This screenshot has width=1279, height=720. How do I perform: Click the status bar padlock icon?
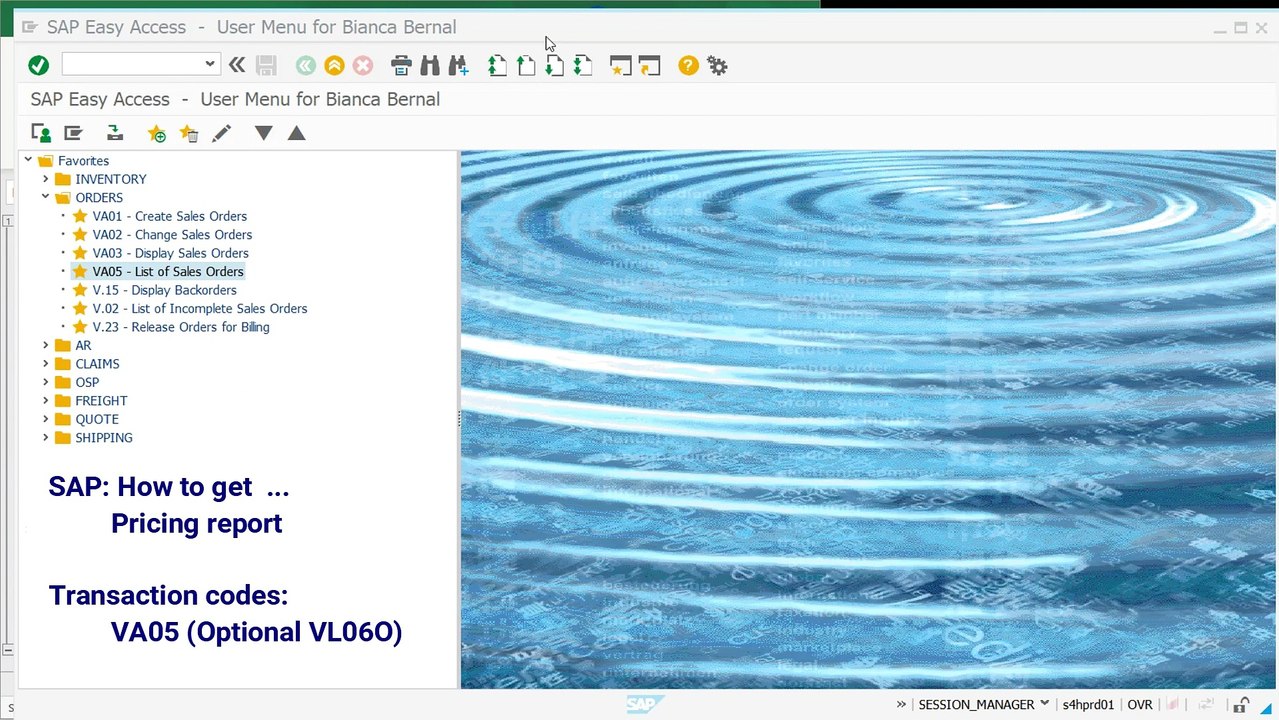(x=1241, y=705)
